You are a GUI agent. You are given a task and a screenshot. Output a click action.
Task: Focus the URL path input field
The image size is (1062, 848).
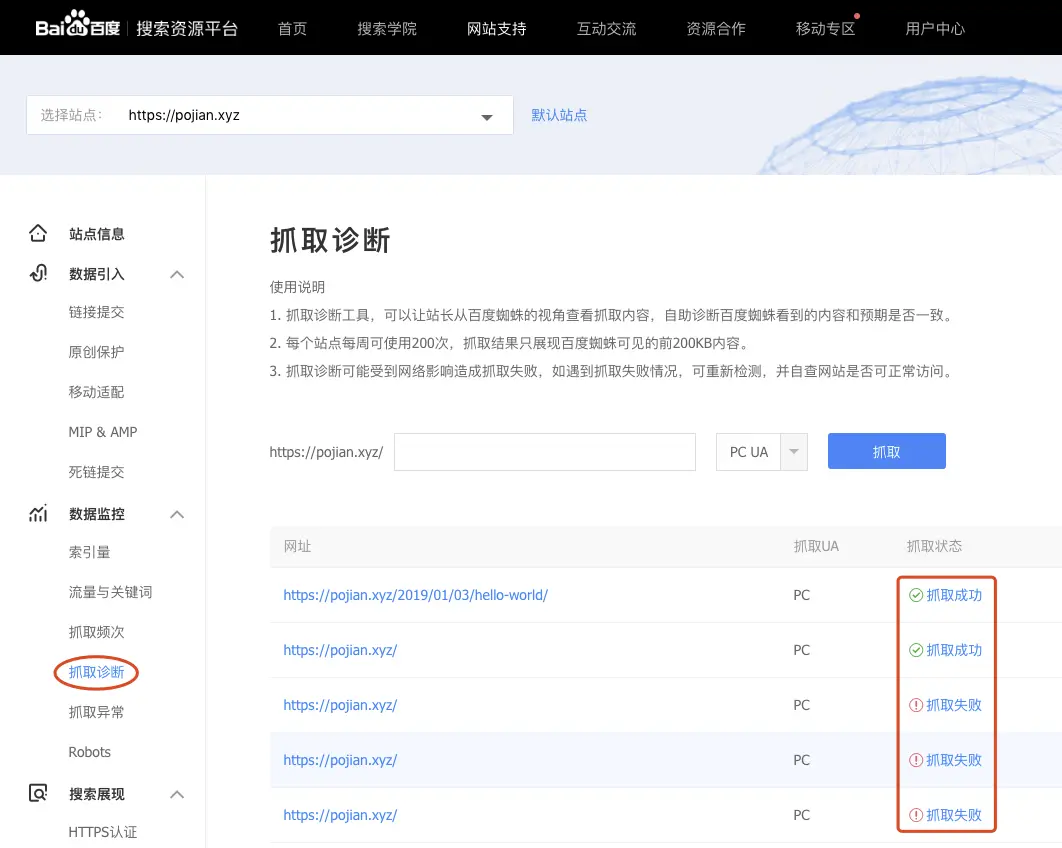point(545,452)
